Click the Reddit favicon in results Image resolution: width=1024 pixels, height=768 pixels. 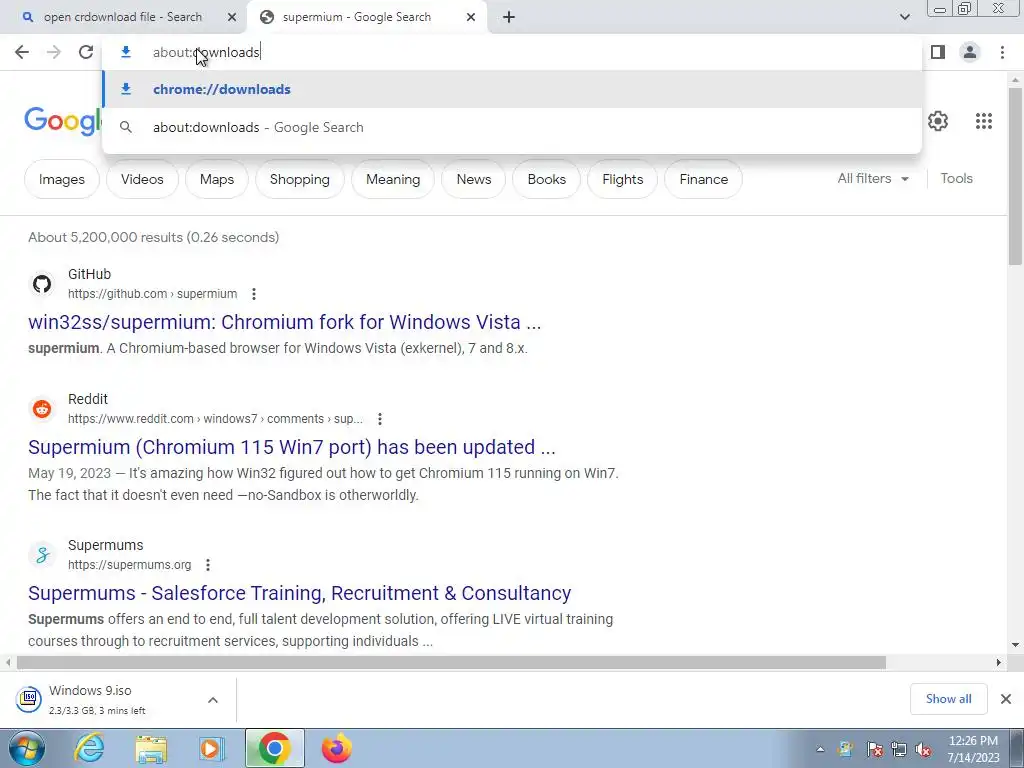[x=42, y=409]
